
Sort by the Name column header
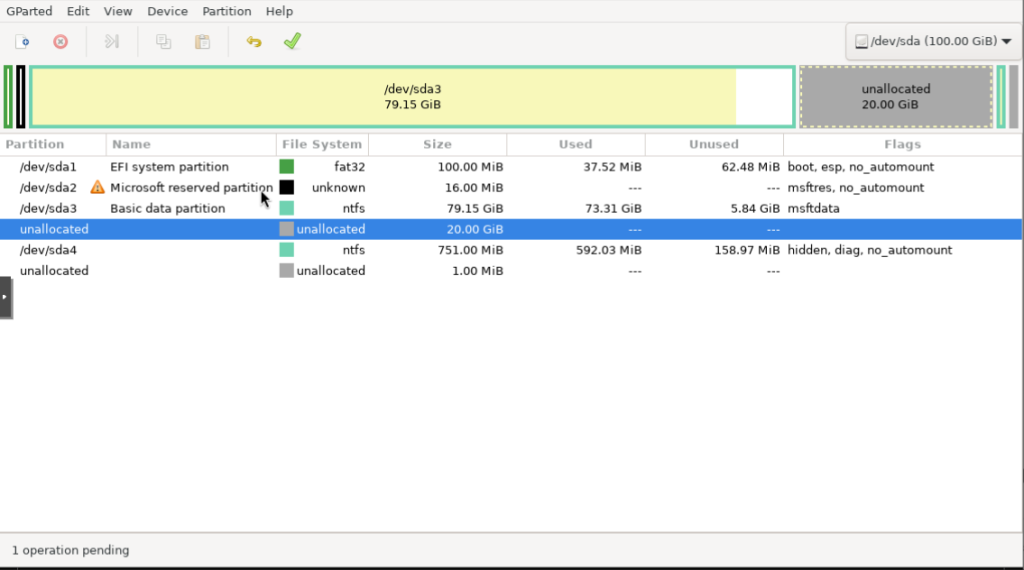[x=191, y=144]
